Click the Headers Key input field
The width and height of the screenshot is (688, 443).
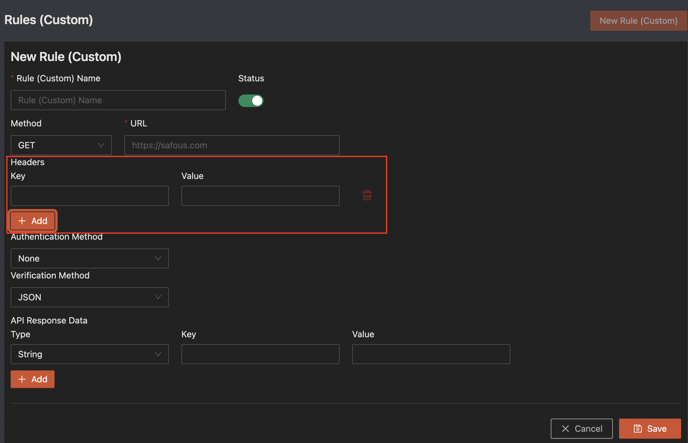click(x=89, y=196)
